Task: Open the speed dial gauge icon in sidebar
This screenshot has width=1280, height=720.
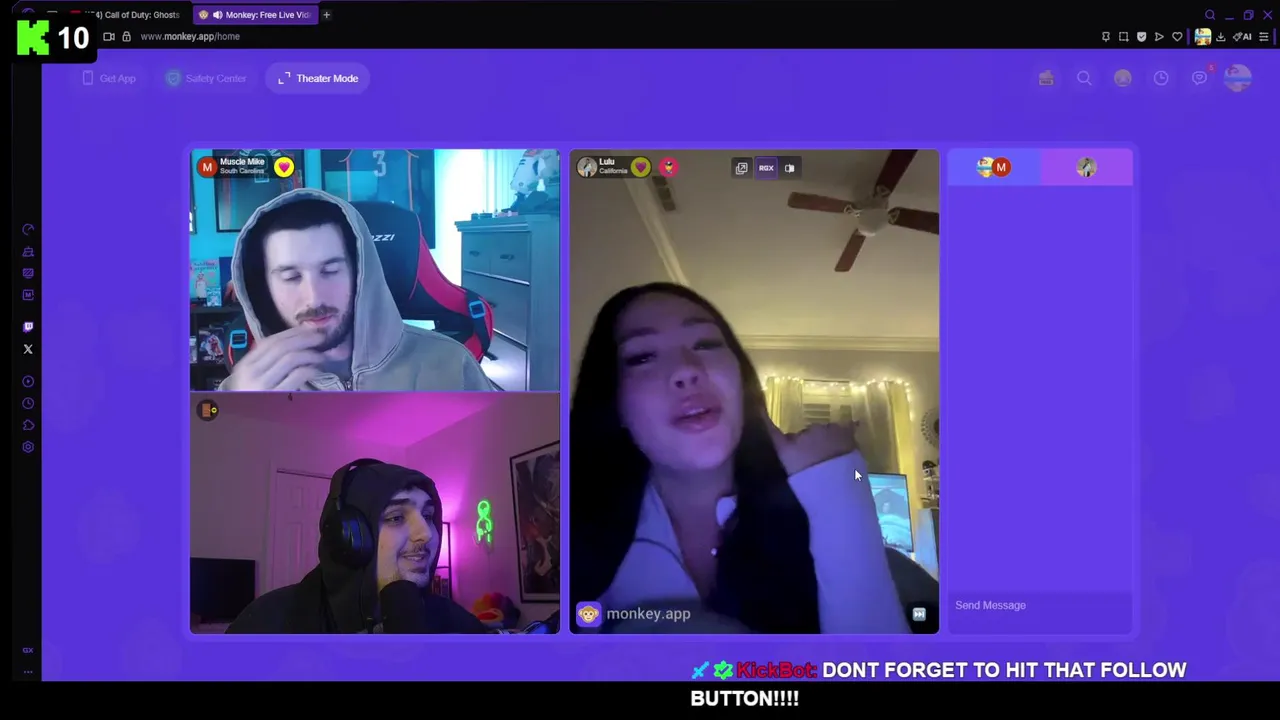Action: [28, 230]
